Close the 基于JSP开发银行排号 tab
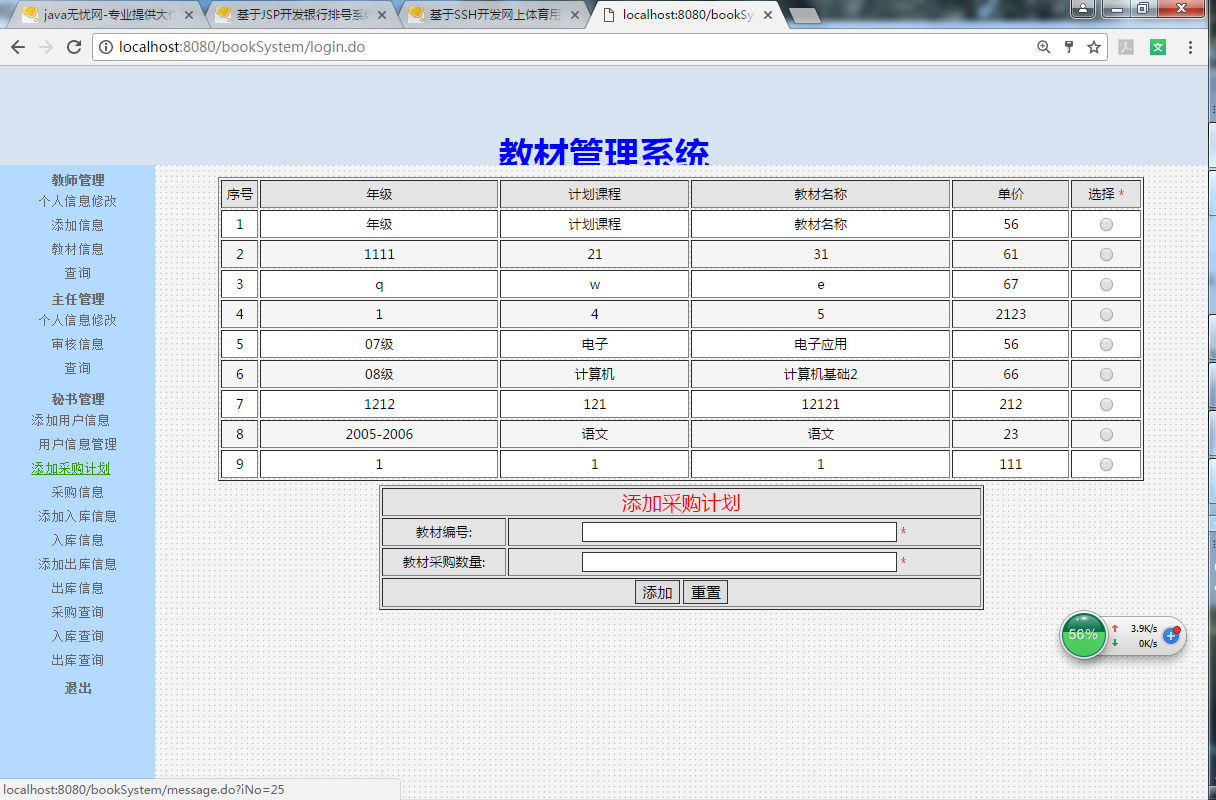Viewport: 1216px width, 800px height. tap(382, 15)
